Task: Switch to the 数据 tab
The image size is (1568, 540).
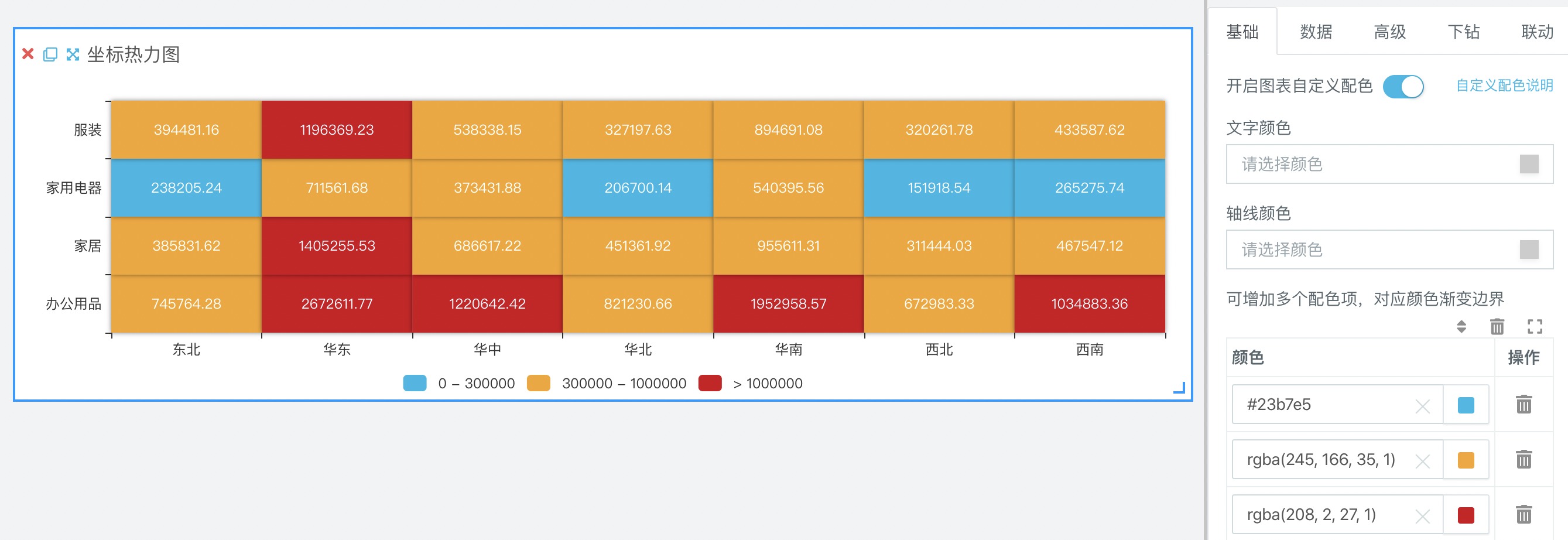Action: pos(1316,32)
